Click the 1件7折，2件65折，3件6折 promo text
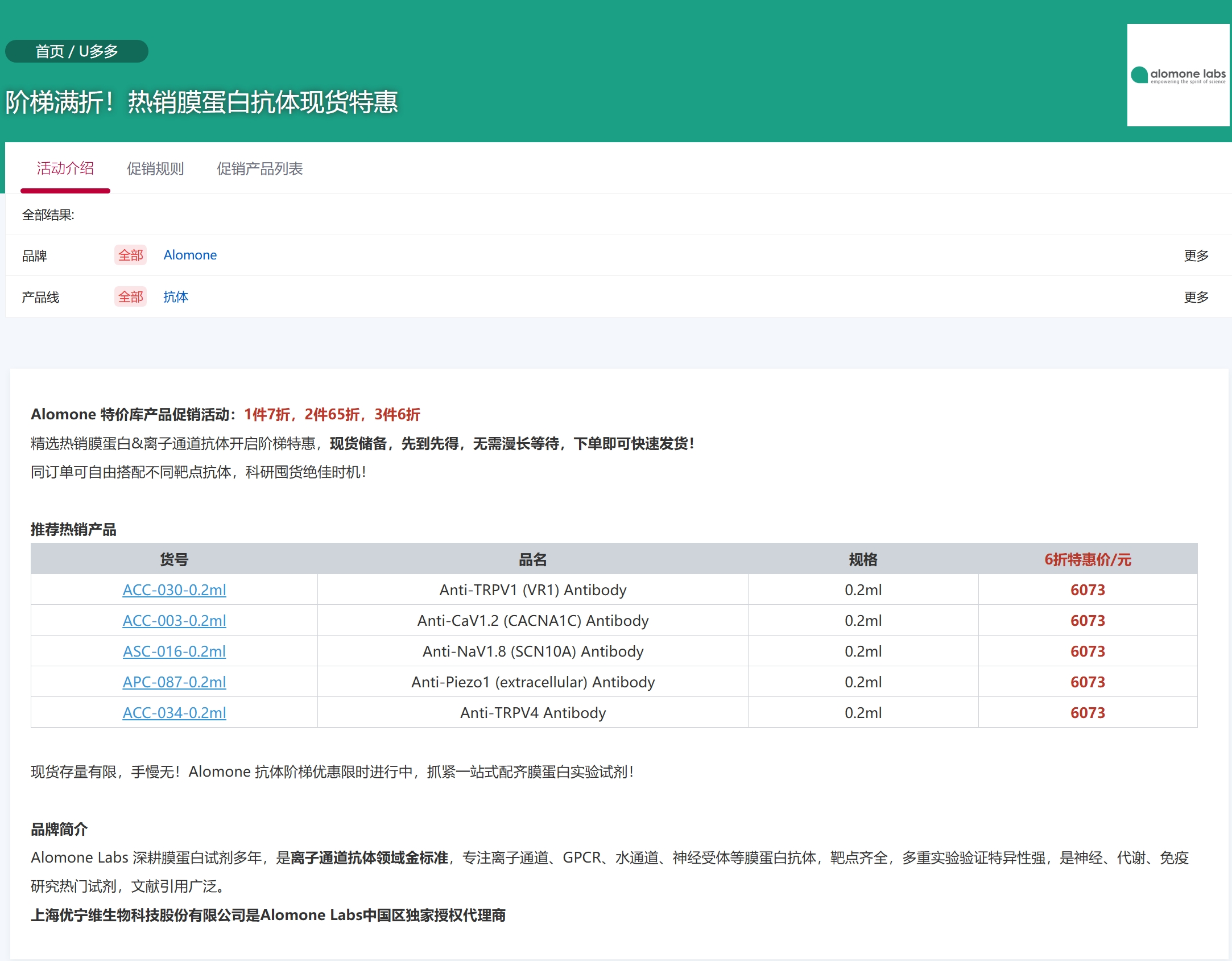 332,414
